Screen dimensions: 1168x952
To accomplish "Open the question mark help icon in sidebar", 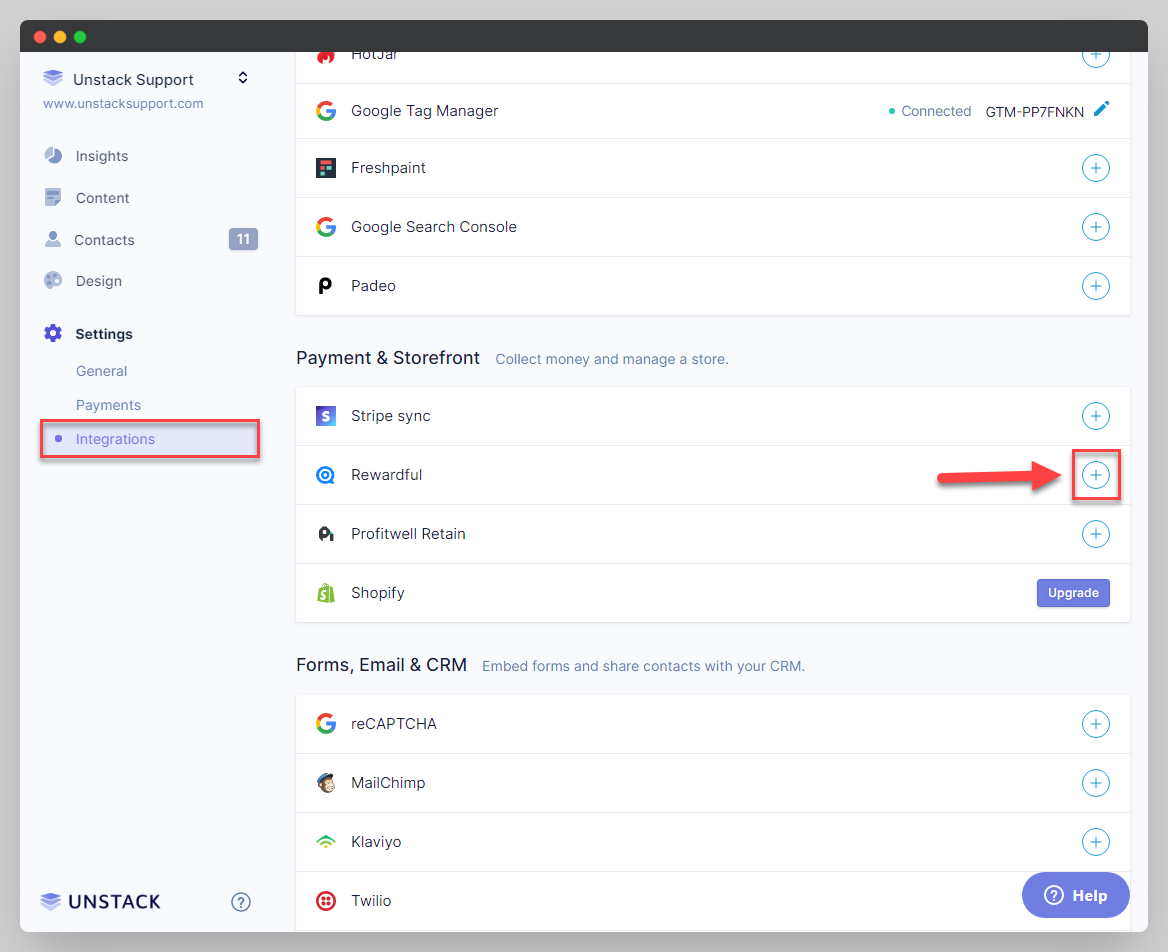I will tap(241, 902).
